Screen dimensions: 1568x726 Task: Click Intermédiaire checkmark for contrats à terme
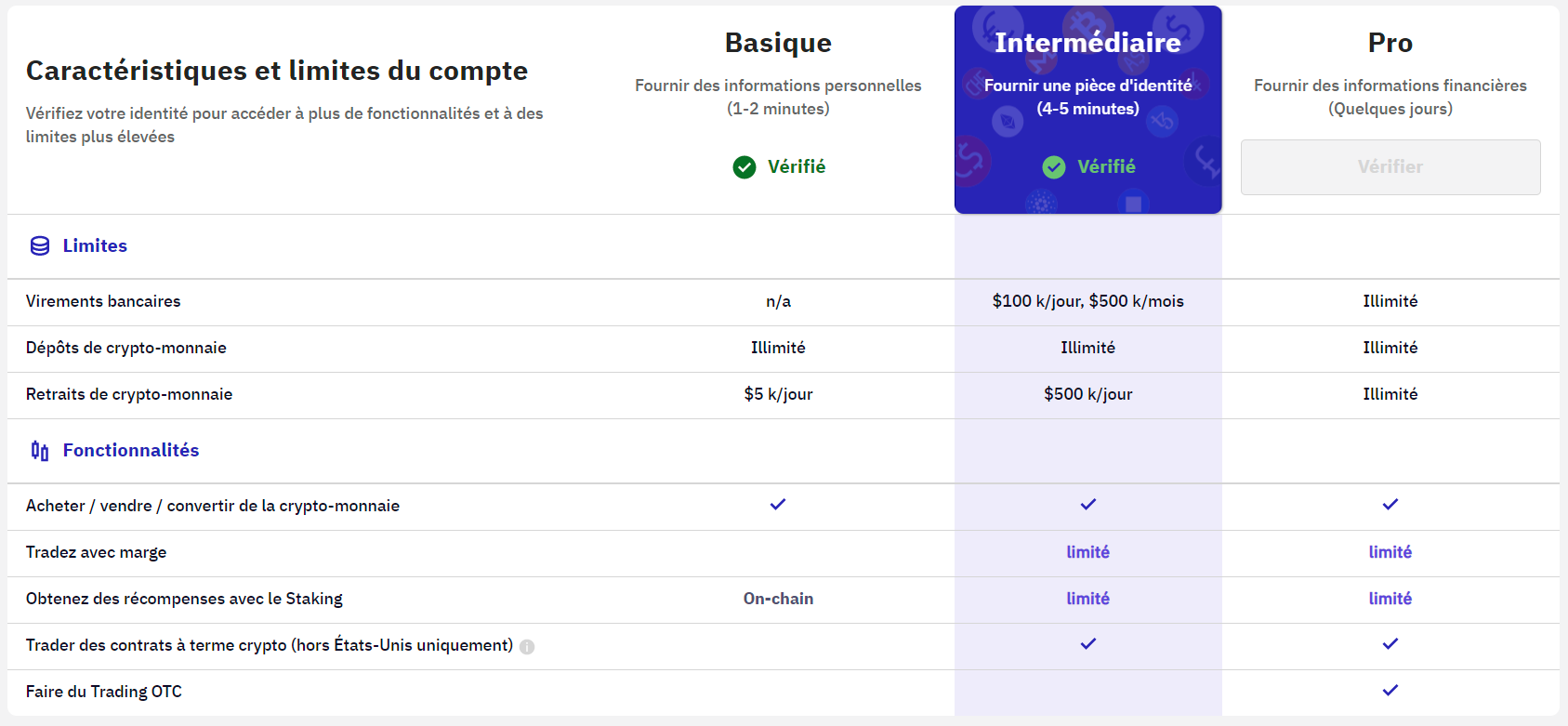[x=1088, y=644]
